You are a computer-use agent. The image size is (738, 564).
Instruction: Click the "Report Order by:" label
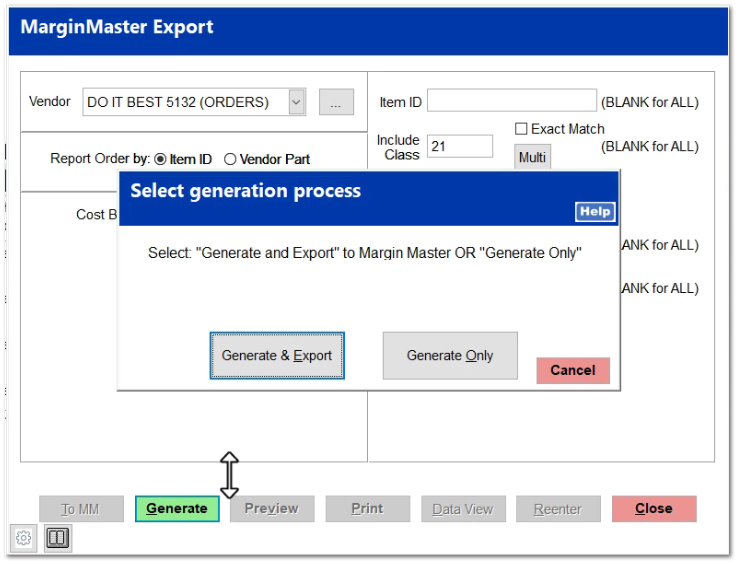tap(100, 159)
